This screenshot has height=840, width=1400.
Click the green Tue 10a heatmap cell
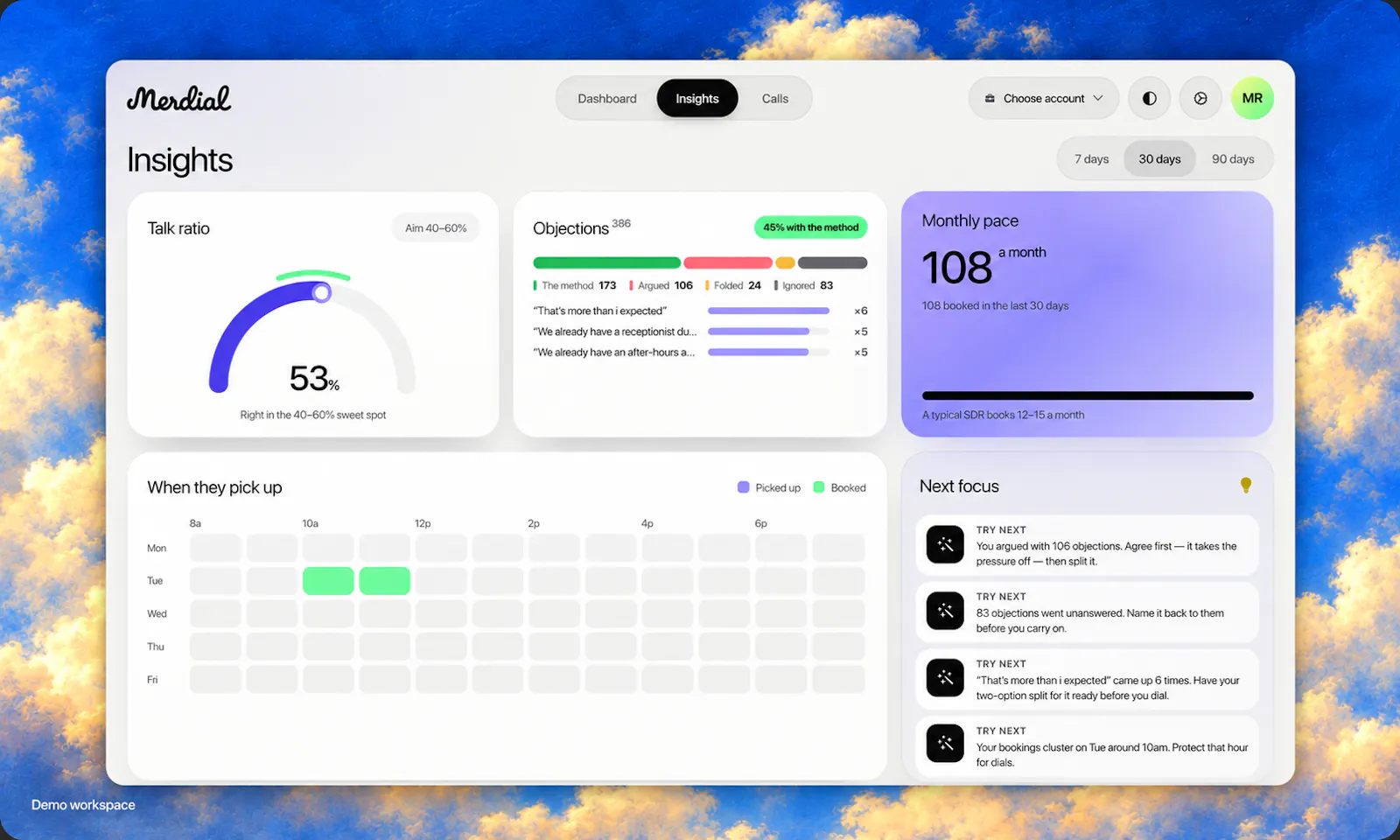coord(328,581)
